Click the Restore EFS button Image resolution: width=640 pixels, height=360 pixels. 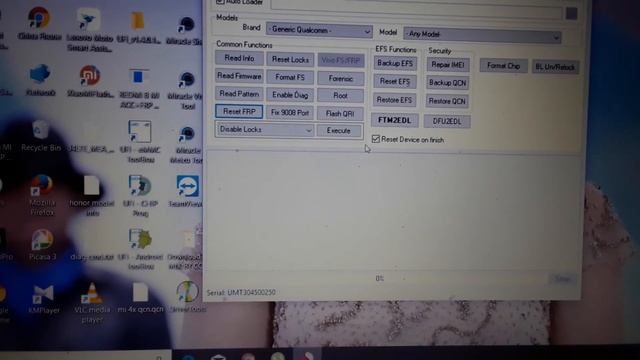(x=394, y=100)
